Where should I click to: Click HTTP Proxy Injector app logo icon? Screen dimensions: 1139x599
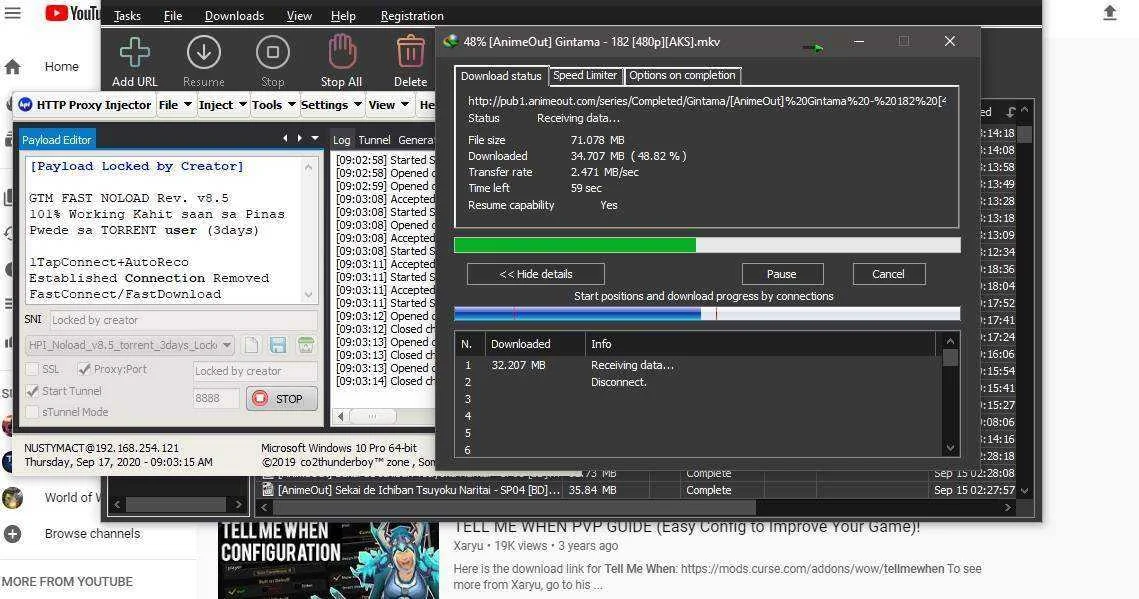(25, 105)
